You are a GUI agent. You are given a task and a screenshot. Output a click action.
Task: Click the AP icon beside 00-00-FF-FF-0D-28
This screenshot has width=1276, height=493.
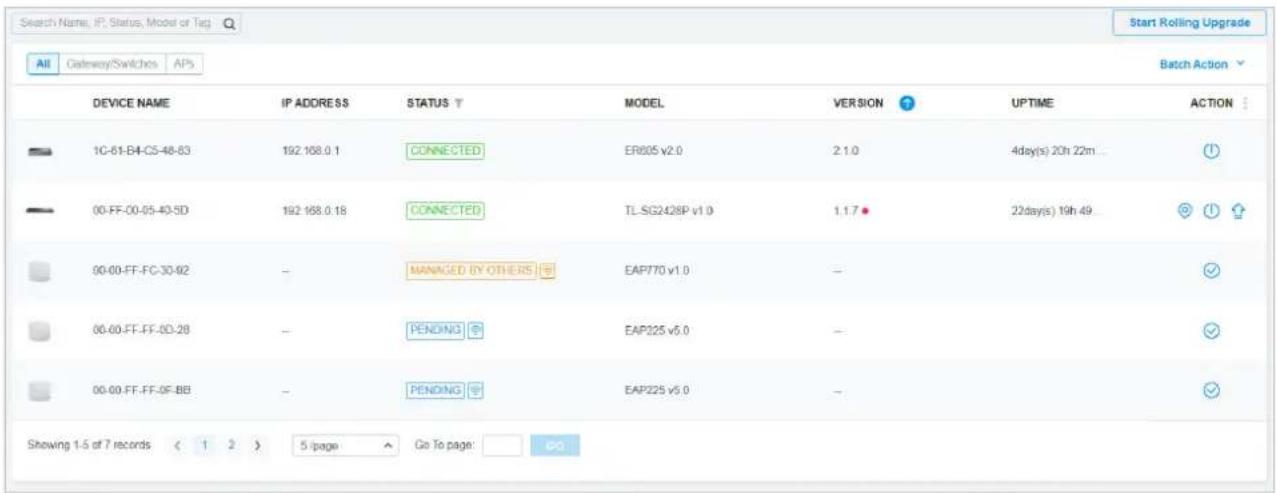[39, 330]
